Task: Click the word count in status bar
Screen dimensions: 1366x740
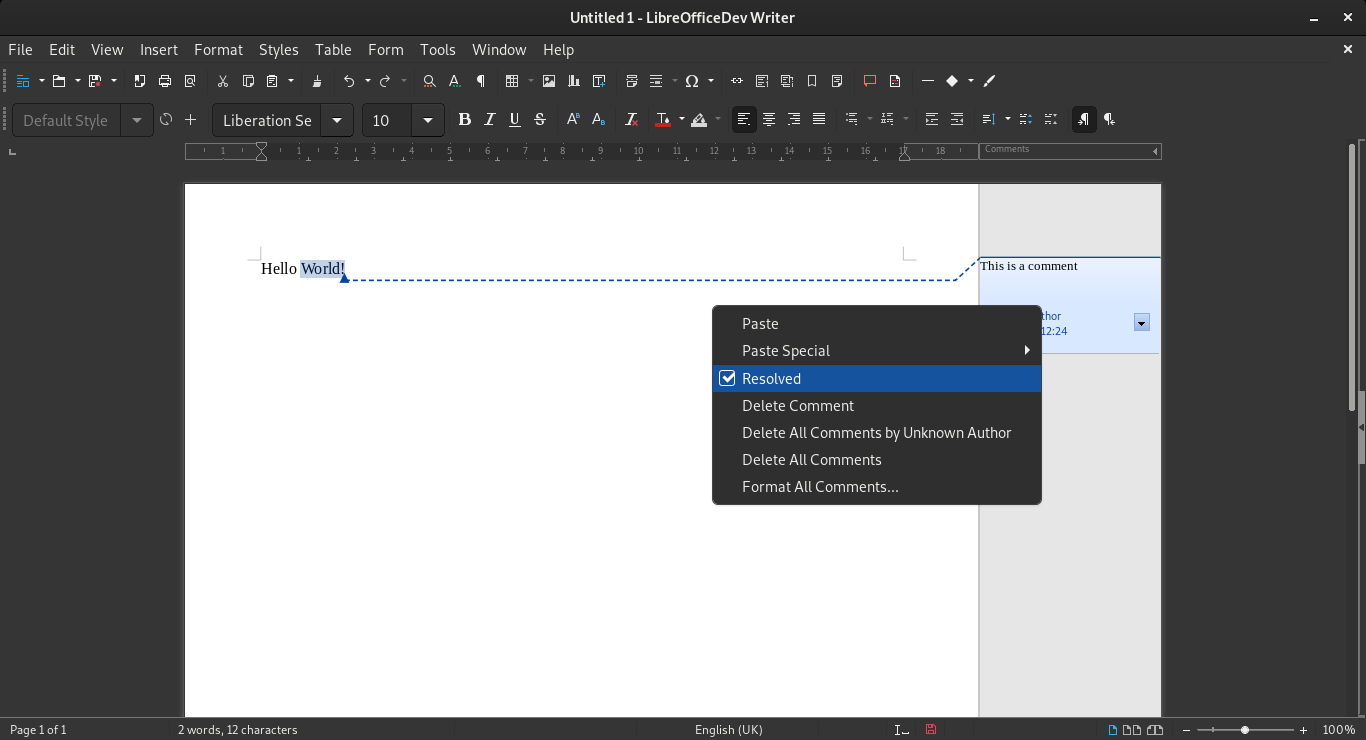Action: (x=238, y=730)
